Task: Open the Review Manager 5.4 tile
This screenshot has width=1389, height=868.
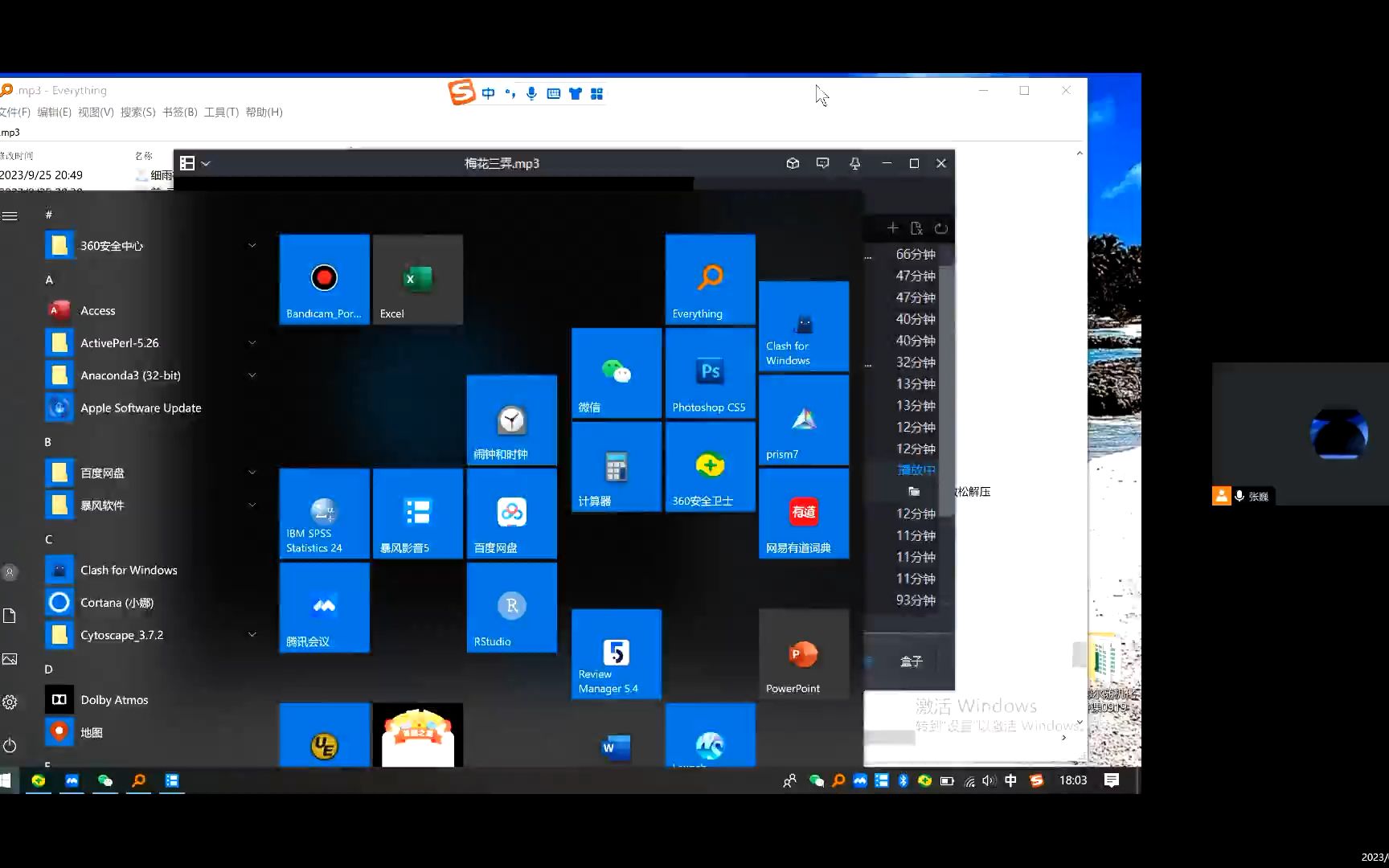Action: coord(617,654)
